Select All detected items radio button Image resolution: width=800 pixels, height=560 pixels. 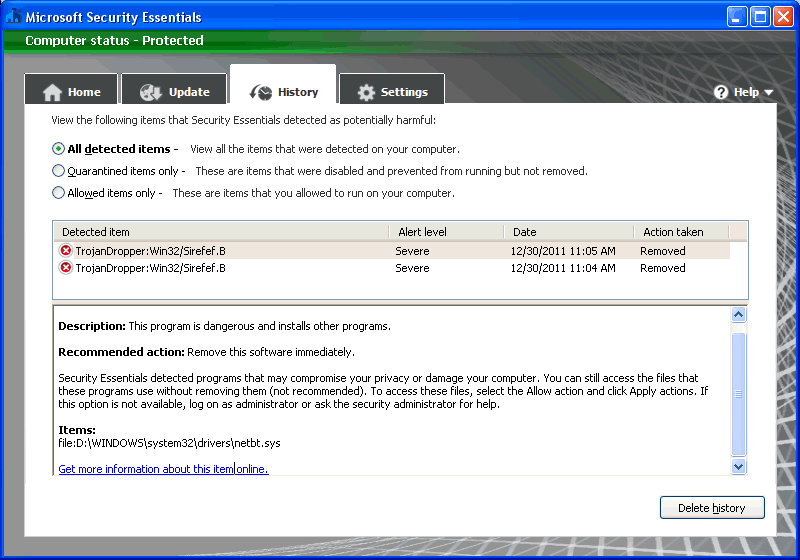pyautogui.click(x=58, y=149)
